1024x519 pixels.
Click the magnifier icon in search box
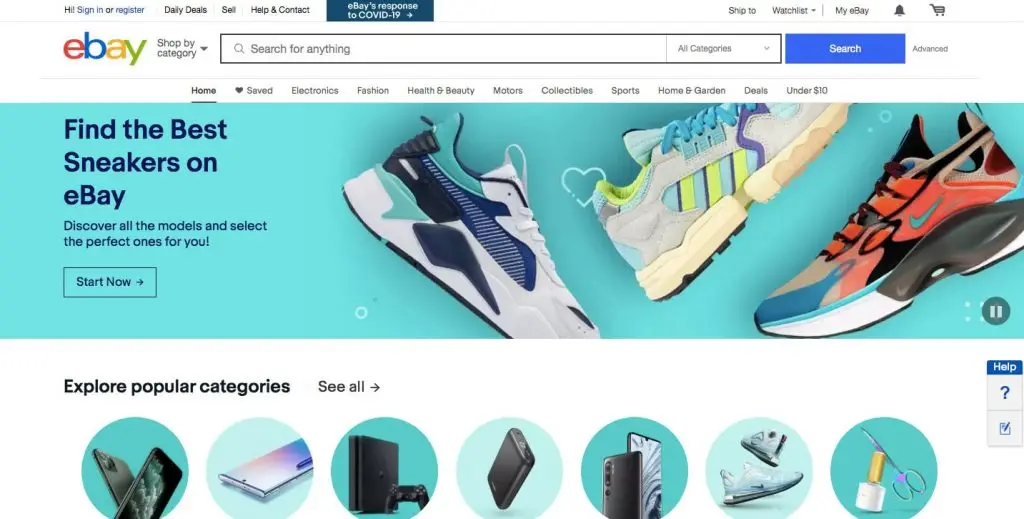[239, 48]
